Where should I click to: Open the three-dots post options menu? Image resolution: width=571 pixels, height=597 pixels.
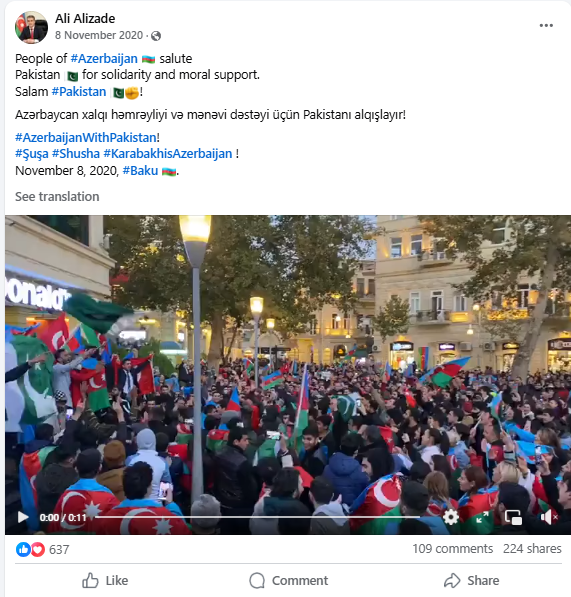[546, 26]
